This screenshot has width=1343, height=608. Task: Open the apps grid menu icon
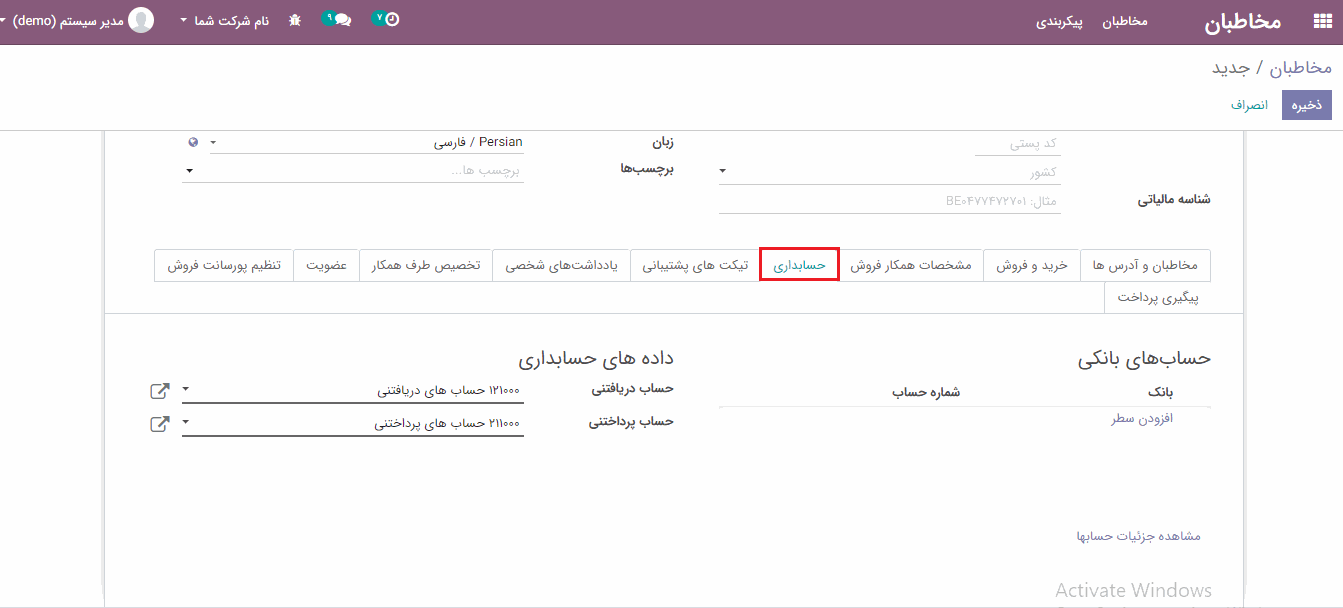[1322, 22]
